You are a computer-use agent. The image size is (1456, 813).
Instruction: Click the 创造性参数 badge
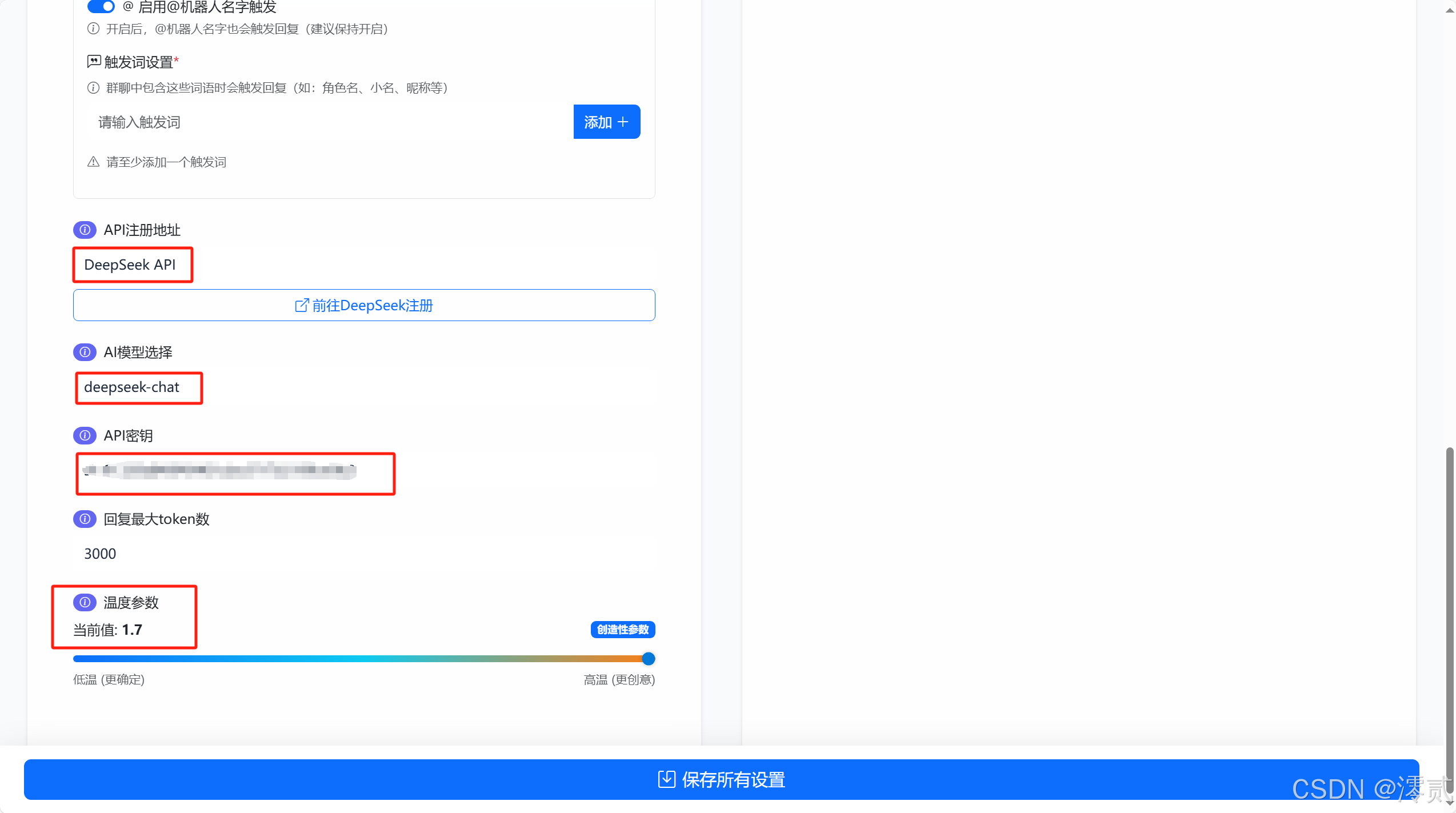[x=622, y=630]
